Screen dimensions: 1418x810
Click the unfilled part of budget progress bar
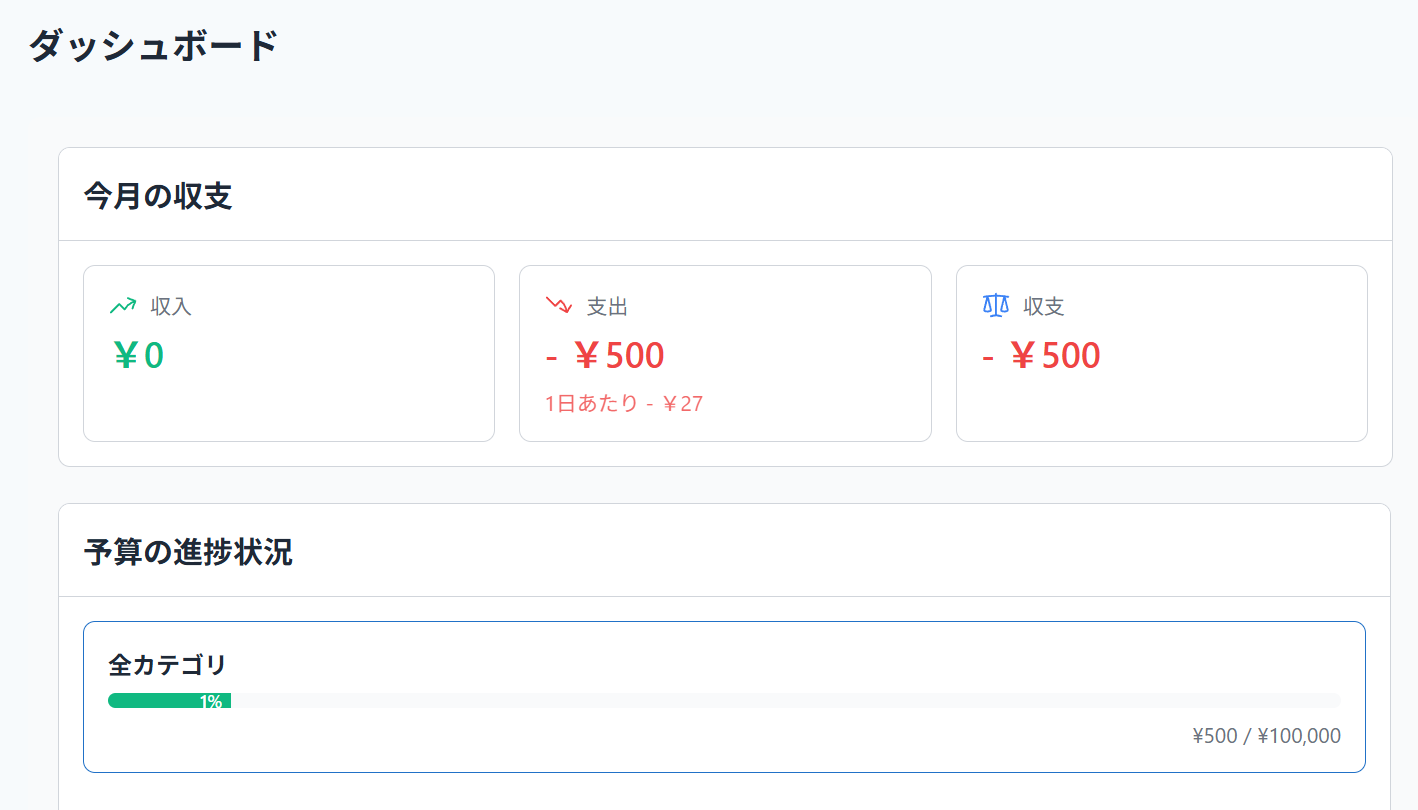tap(786, 701)
